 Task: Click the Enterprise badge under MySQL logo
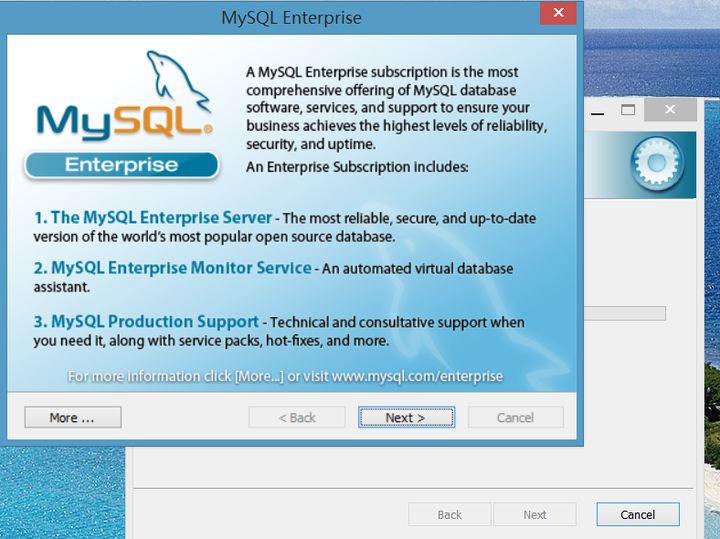(x=122, y=165)
